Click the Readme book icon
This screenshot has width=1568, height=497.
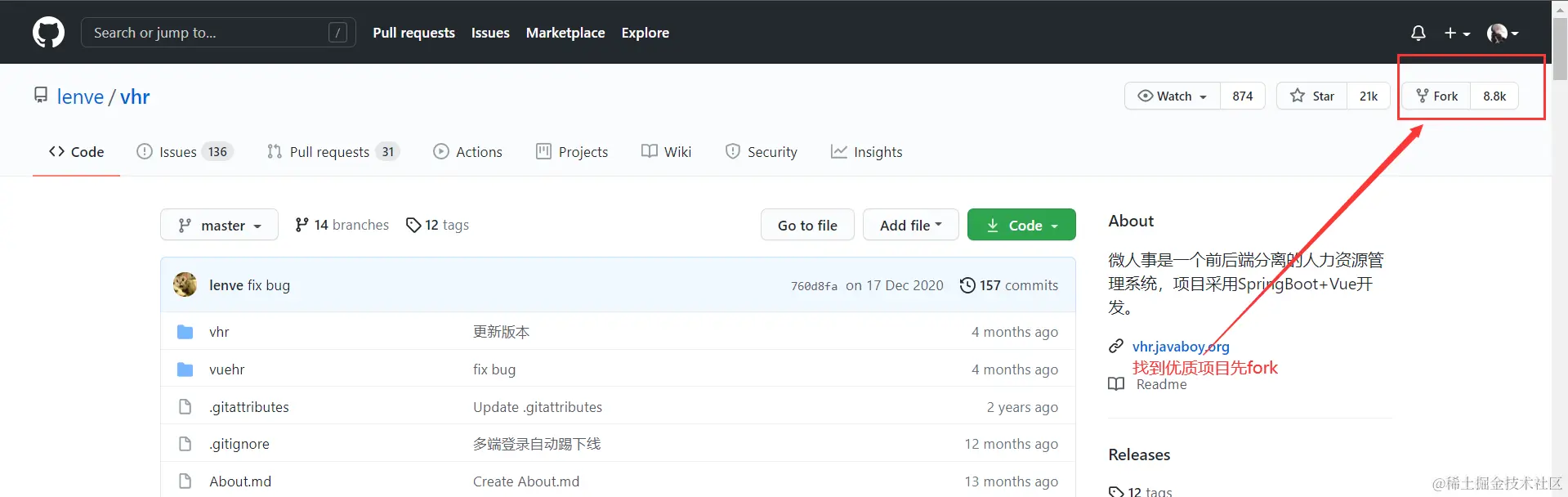click(x=1116, y=384)
